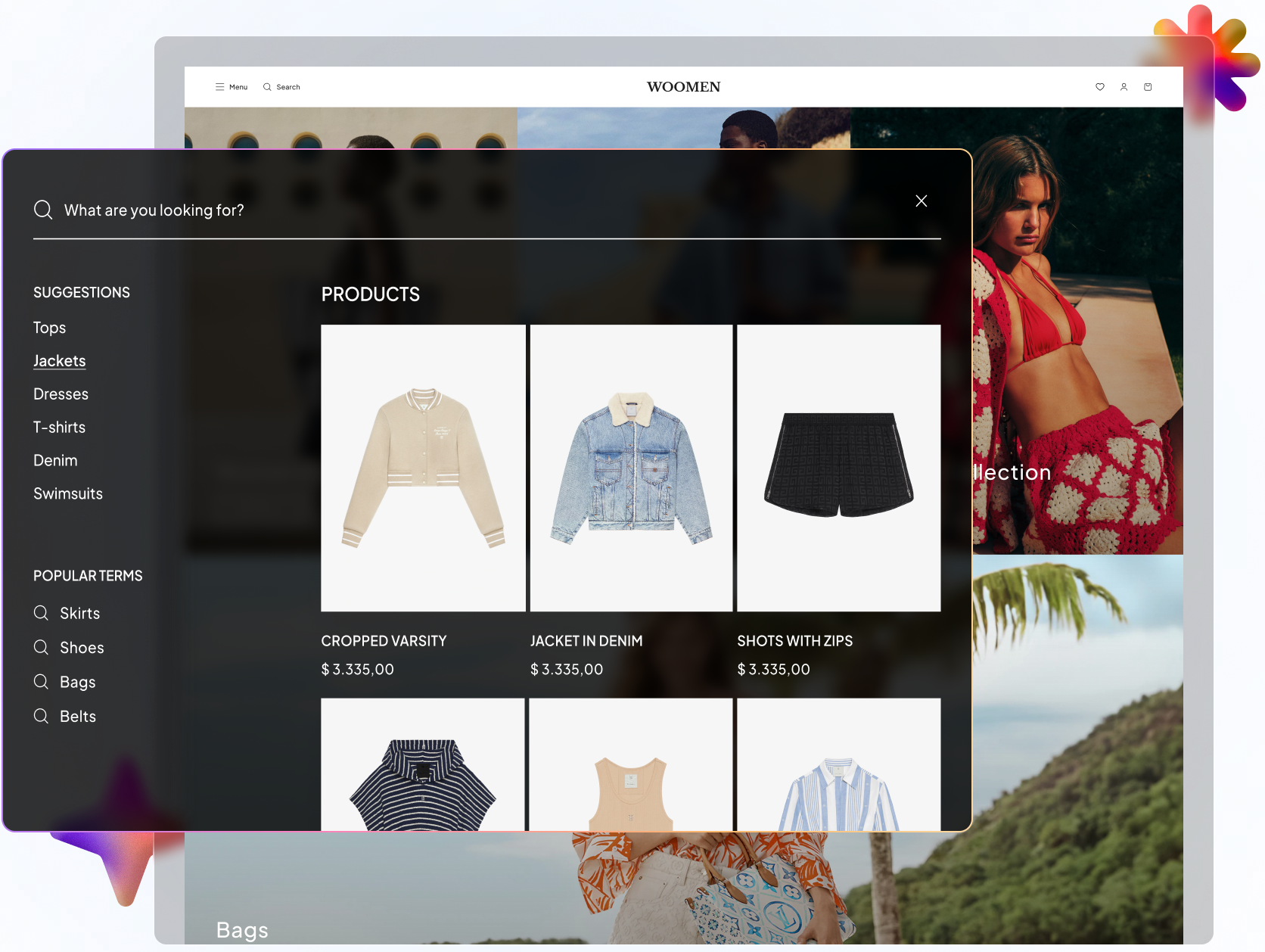Image resolution: width=1265 pixels, height=952 pixels.
Task: Click the WOOMEN logo
Action: (x=683, y=87)
